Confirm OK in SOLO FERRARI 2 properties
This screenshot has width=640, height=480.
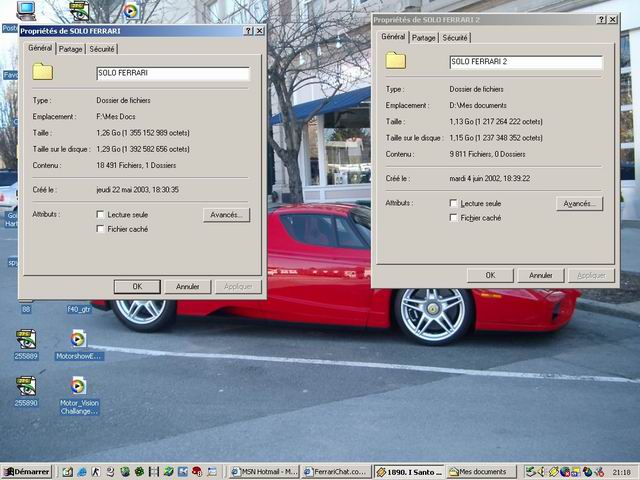click(x=490, y=275)
